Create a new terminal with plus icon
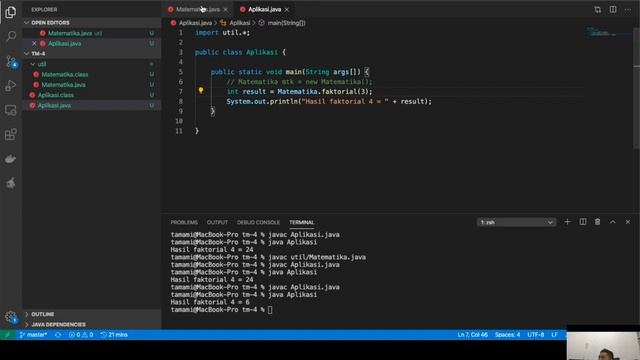Screen dimensions: 640x360 click(567, 222)
